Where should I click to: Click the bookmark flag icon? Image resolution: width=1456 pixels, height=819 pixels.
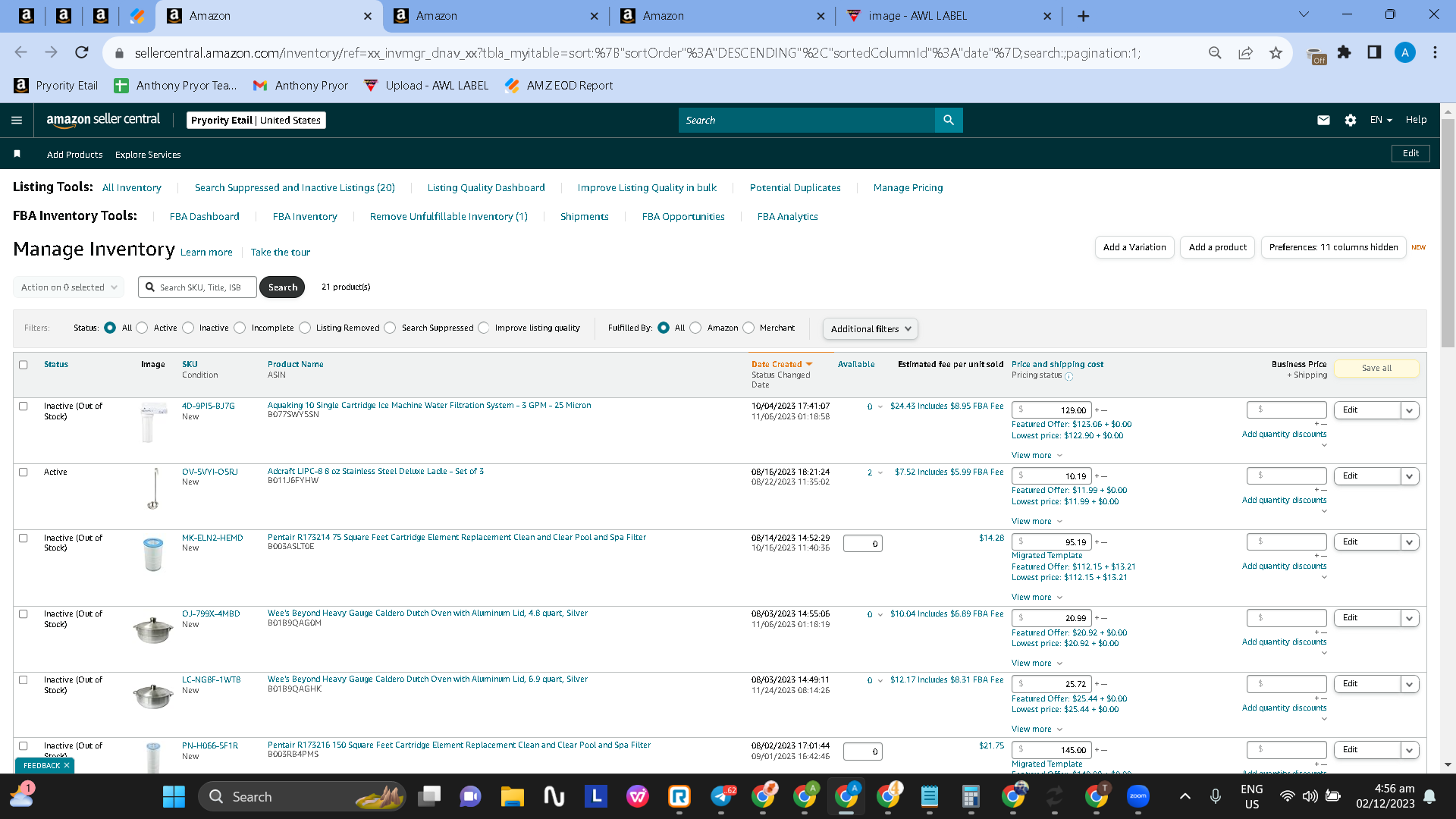17,154
